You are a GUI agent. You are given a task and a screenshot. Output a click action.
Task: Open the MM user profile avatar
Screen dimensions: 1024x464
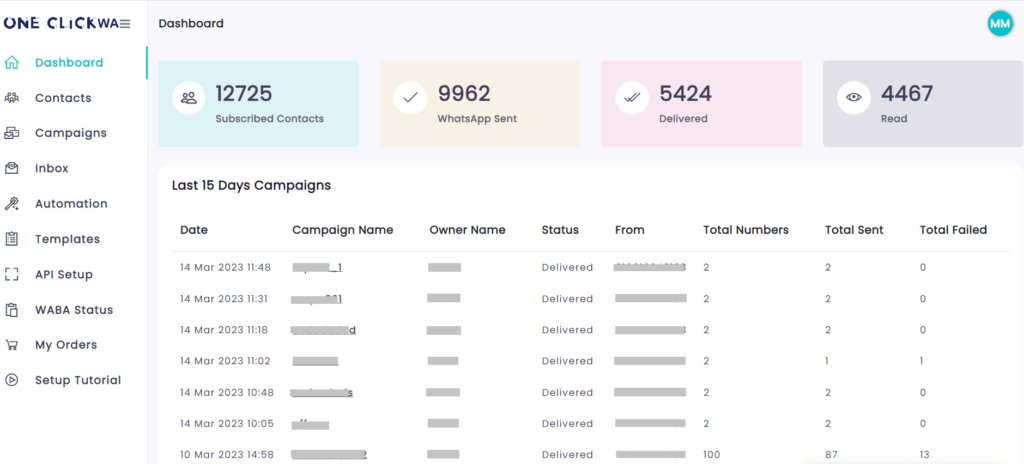pos(999,23)
